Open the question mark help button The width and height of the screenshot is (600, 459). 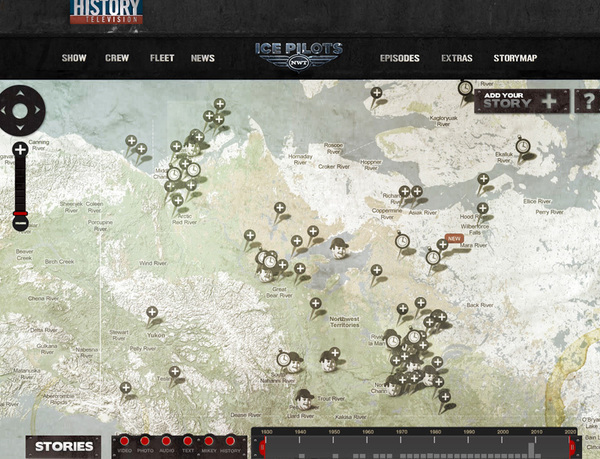click(x=589, y=101)
